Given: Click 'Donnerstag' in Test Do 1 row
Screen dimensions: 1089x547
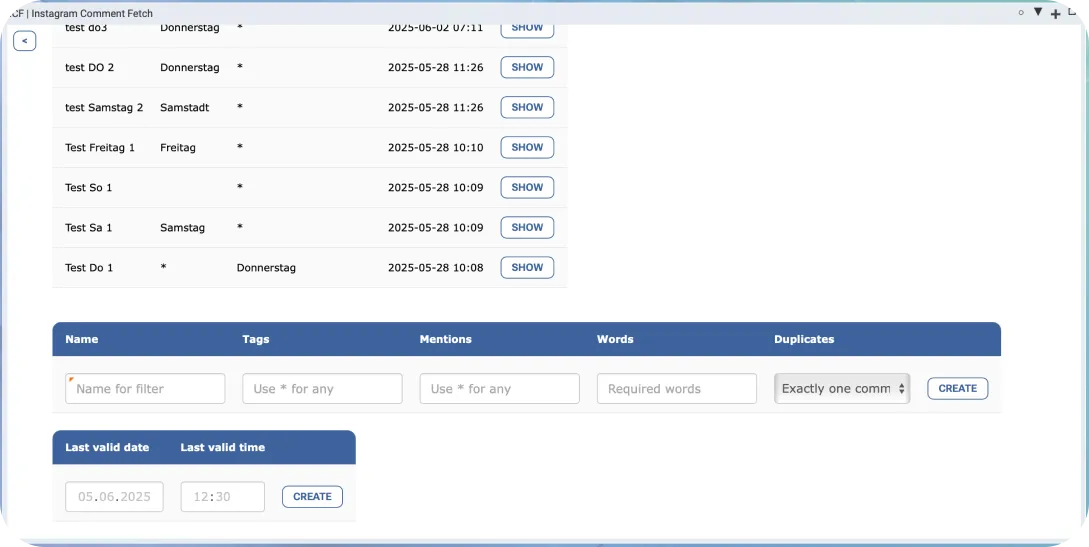Looking at the screenshot, I should click(x=266, y=268).
